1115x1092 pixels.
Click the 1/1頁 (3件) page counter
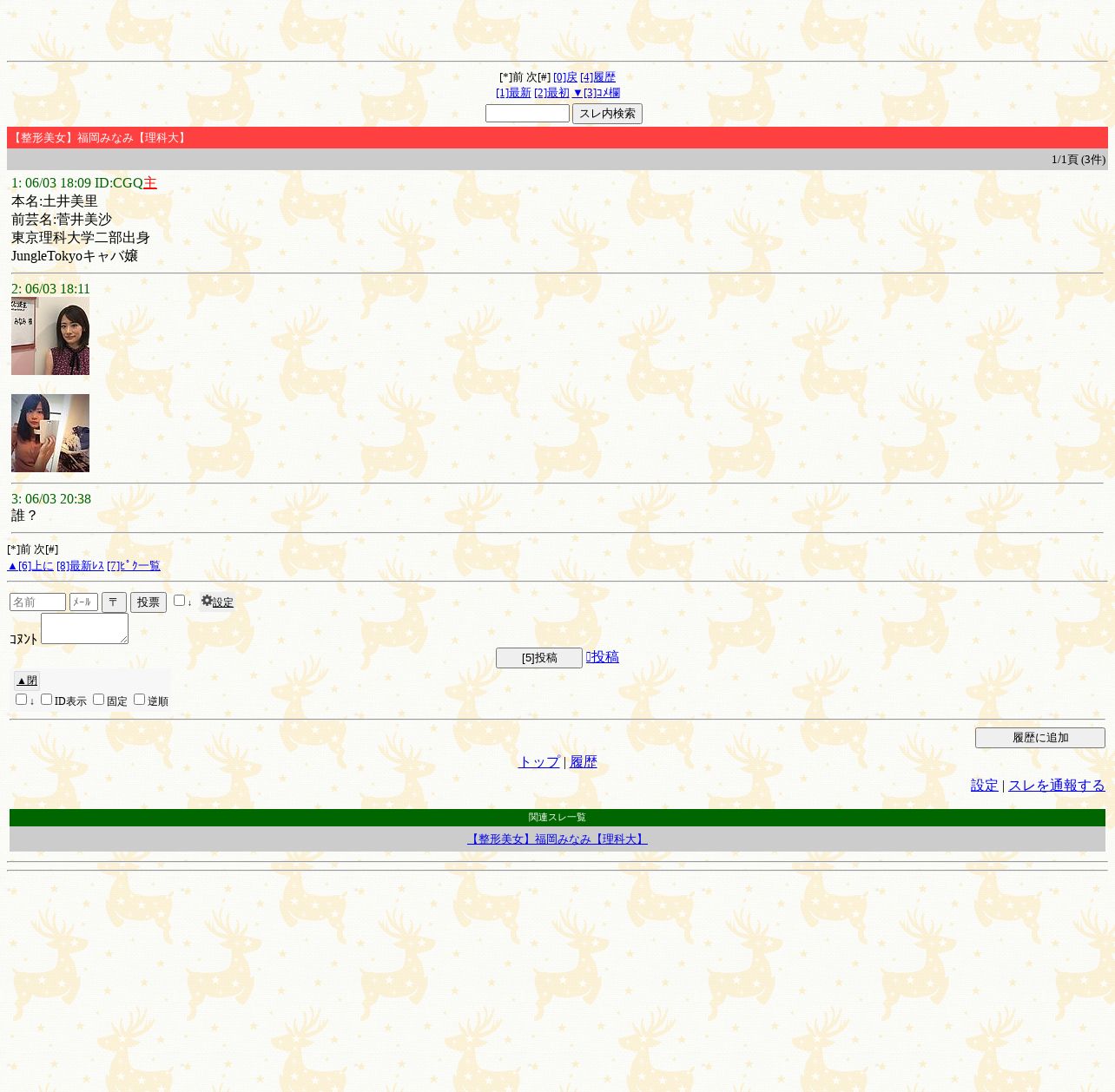(1079, 160)
